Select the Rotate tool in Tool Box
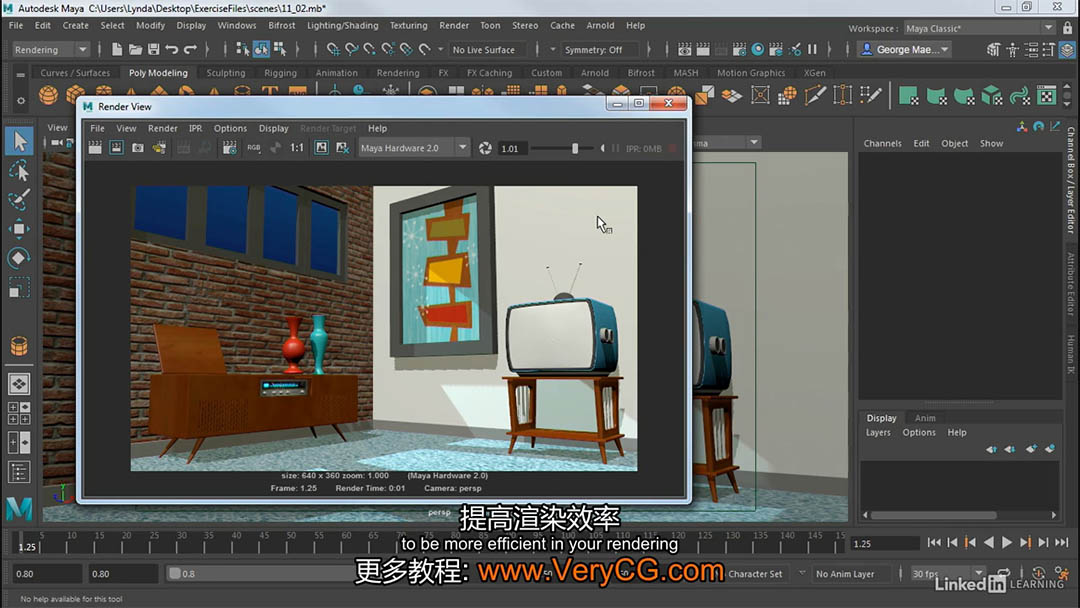 tap(19, 258)
